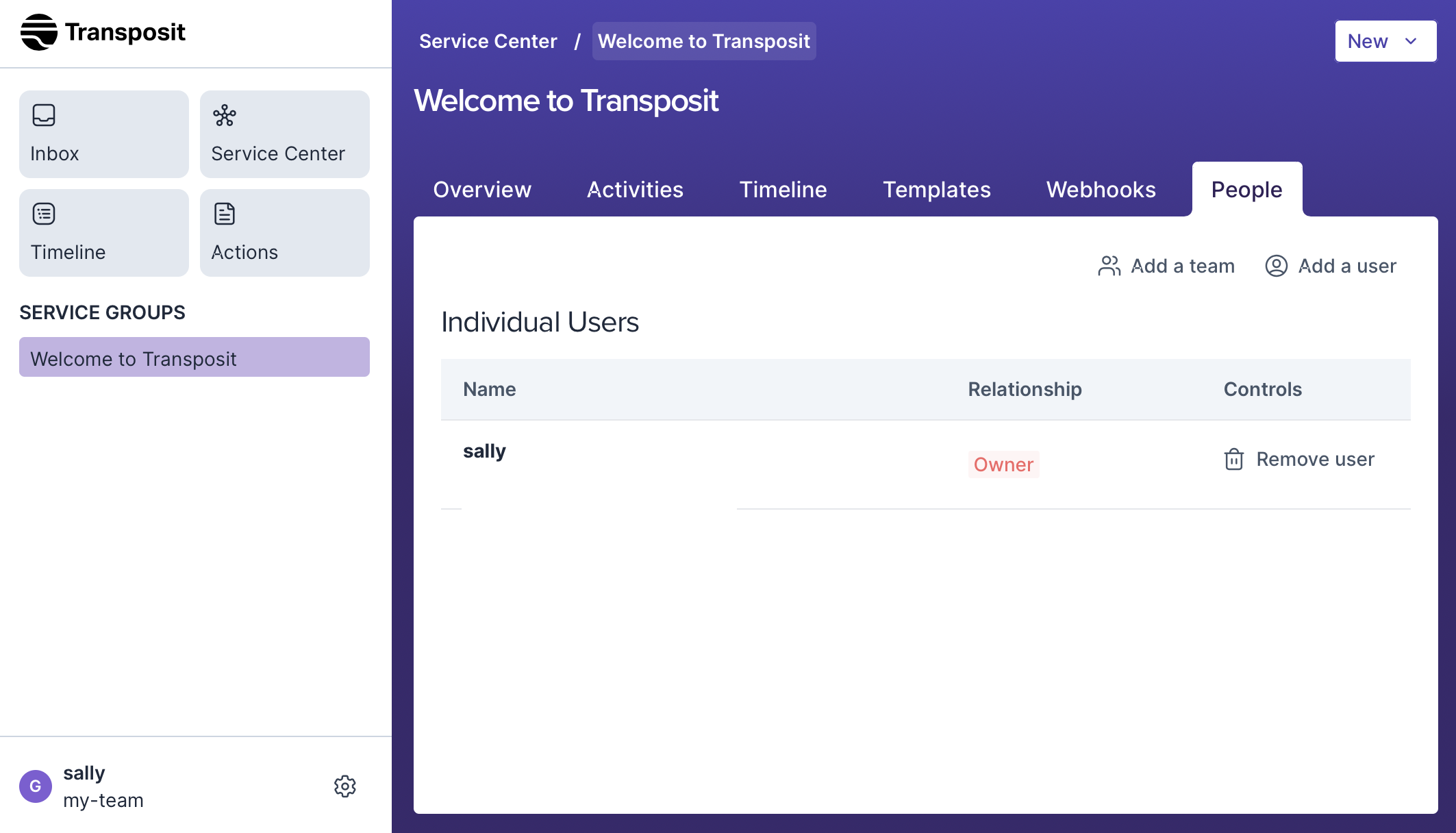Switch to the Overview tab

coord(482,190)
